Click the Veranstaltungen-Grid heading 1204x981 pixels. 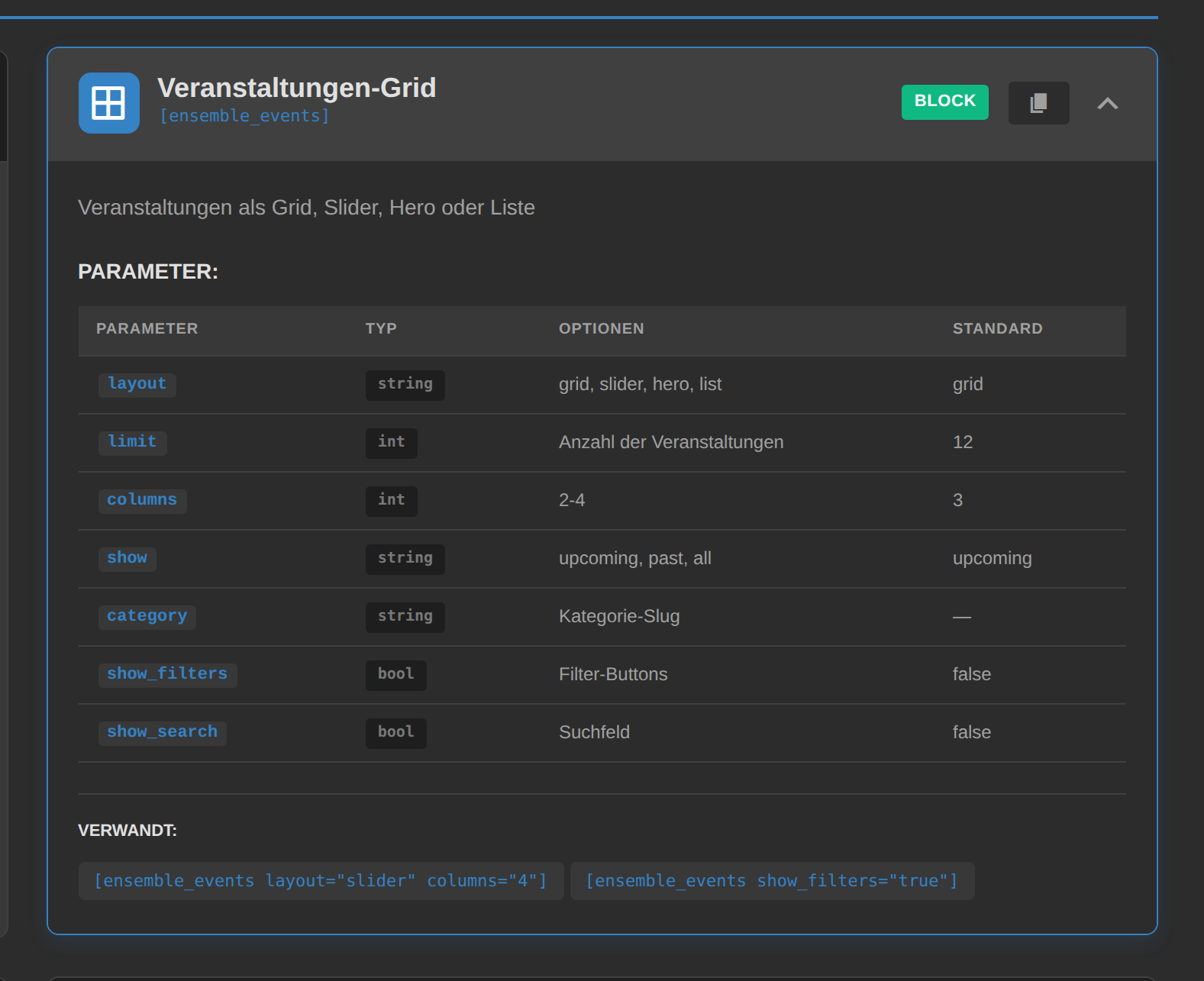pos(296,88)
